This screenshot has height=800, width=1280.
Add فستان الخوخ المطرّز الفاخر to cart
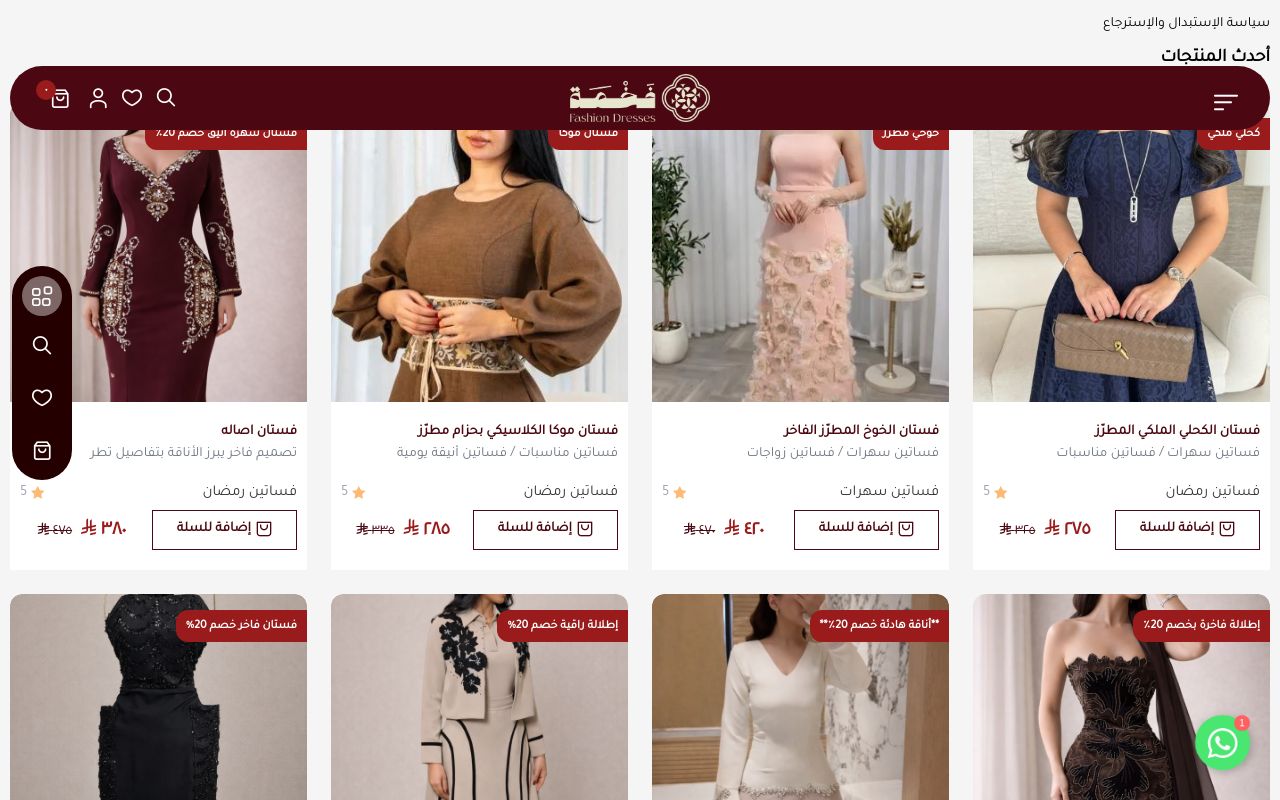click(x=866, y=529)
